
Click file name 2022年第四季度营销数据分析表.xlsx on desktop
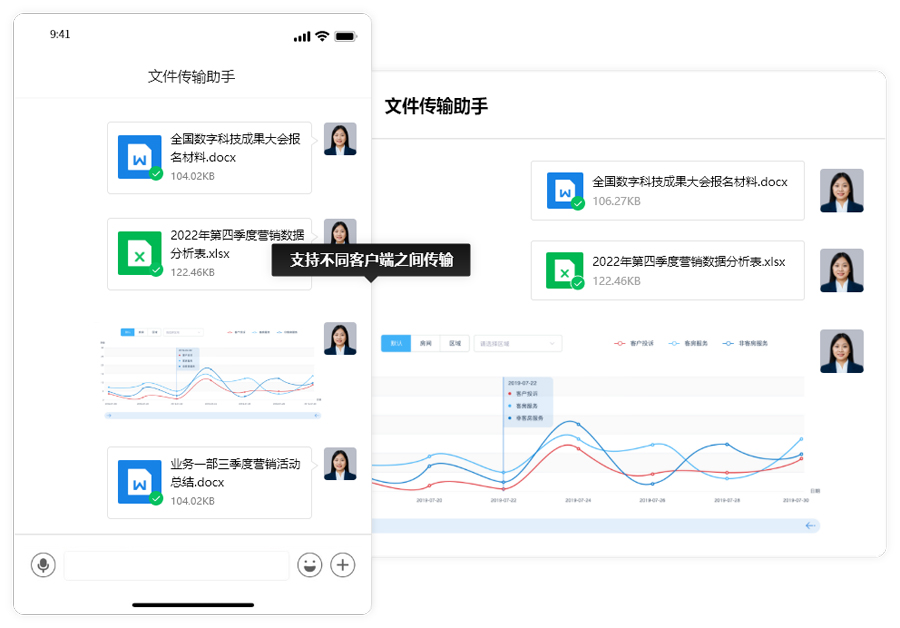(x=689, y=262)
